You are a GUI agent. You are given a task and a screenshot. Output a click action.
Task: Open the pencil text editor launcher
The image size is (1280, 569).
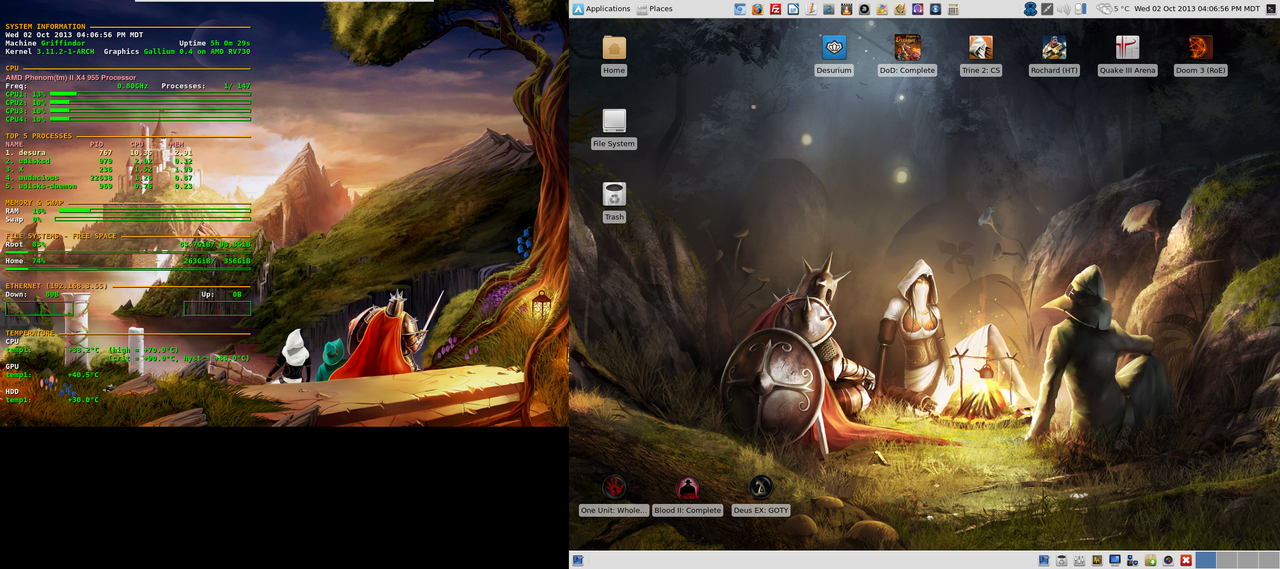[811, 9]
